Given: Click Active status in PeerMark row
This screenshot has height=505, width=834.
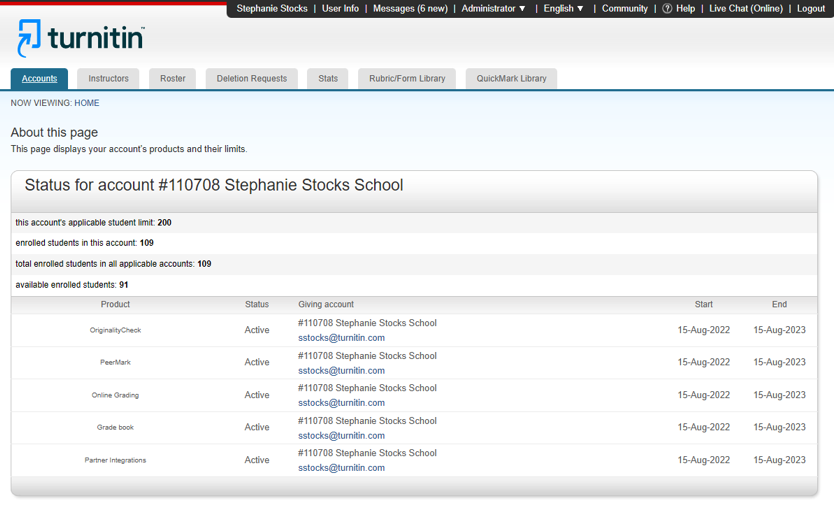Looking at the screenshot, I should click(257, 362).
